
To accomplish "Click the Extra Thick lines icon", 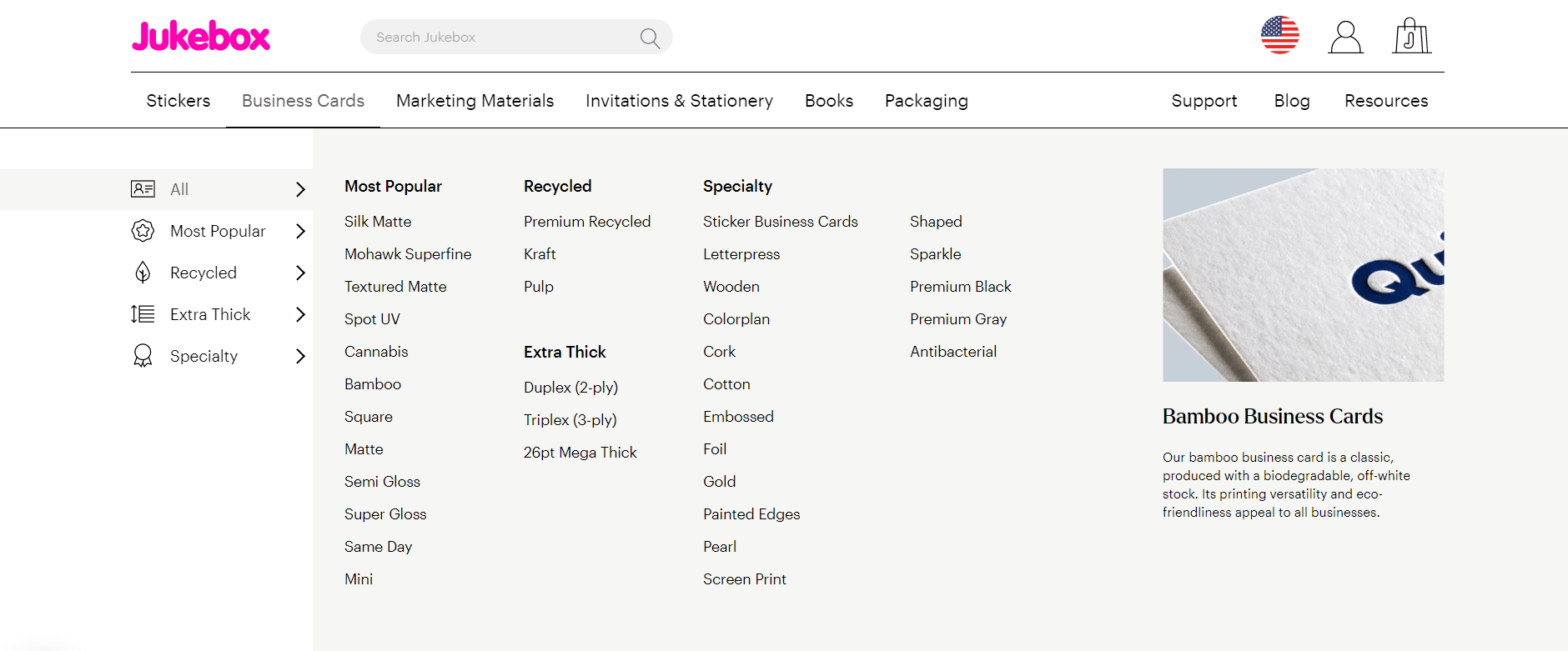I will [143, 314].
